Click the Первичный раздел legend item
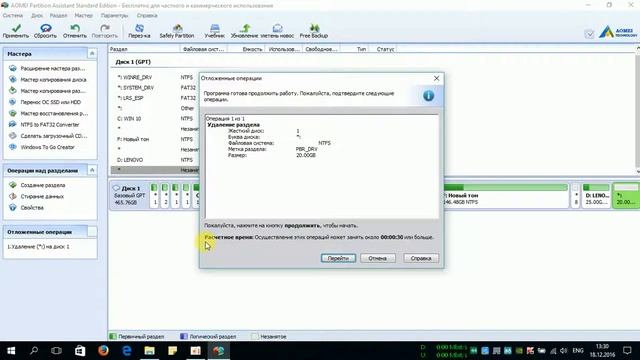Viewport: 640px width, 360px height. [x=137, y=336]
